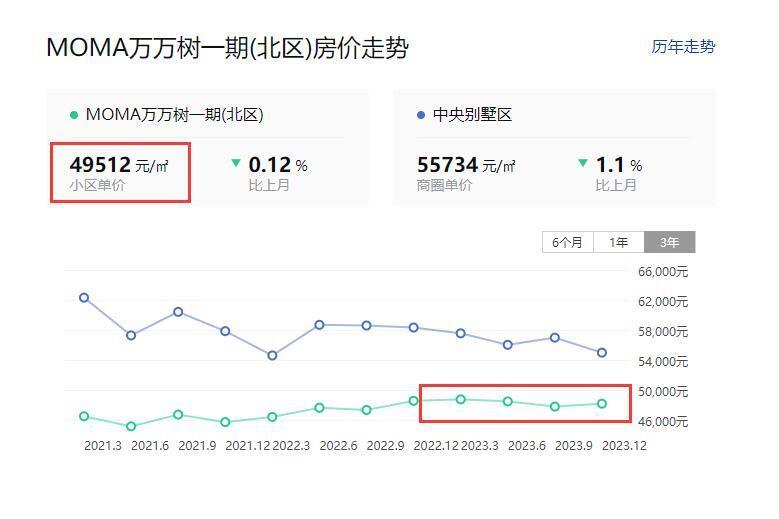Select blue data point at 2022.9

click(366, 326)
